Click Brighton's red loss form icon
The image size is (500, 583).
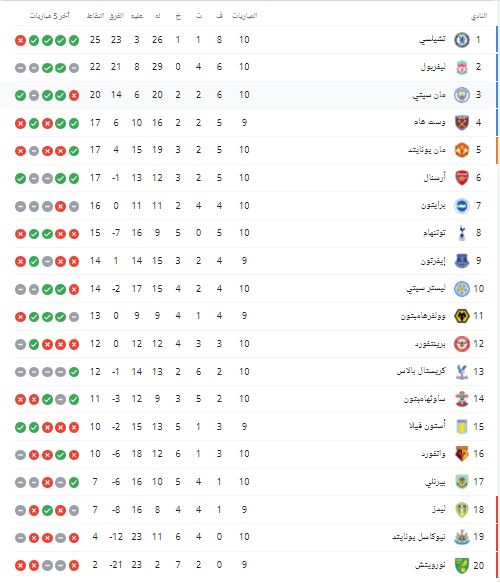(x=61, y=206)
